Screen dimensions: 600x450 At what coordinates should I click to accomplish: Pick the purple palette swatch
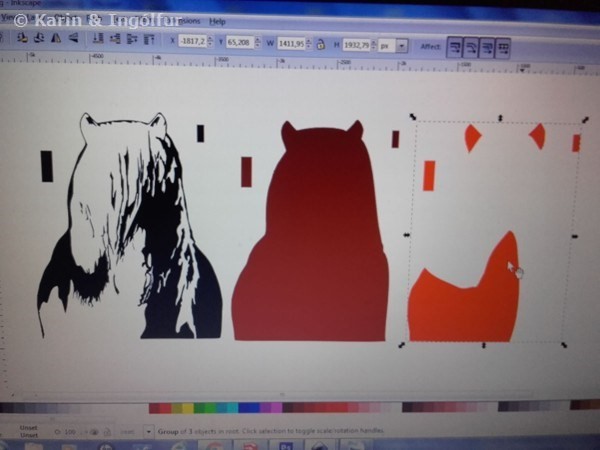point(265,408)
